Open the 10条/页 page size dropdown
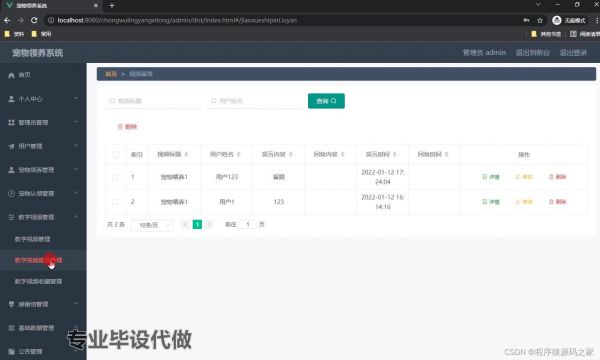The height and width of the screenshot is (360, 600). coord(152,225)
